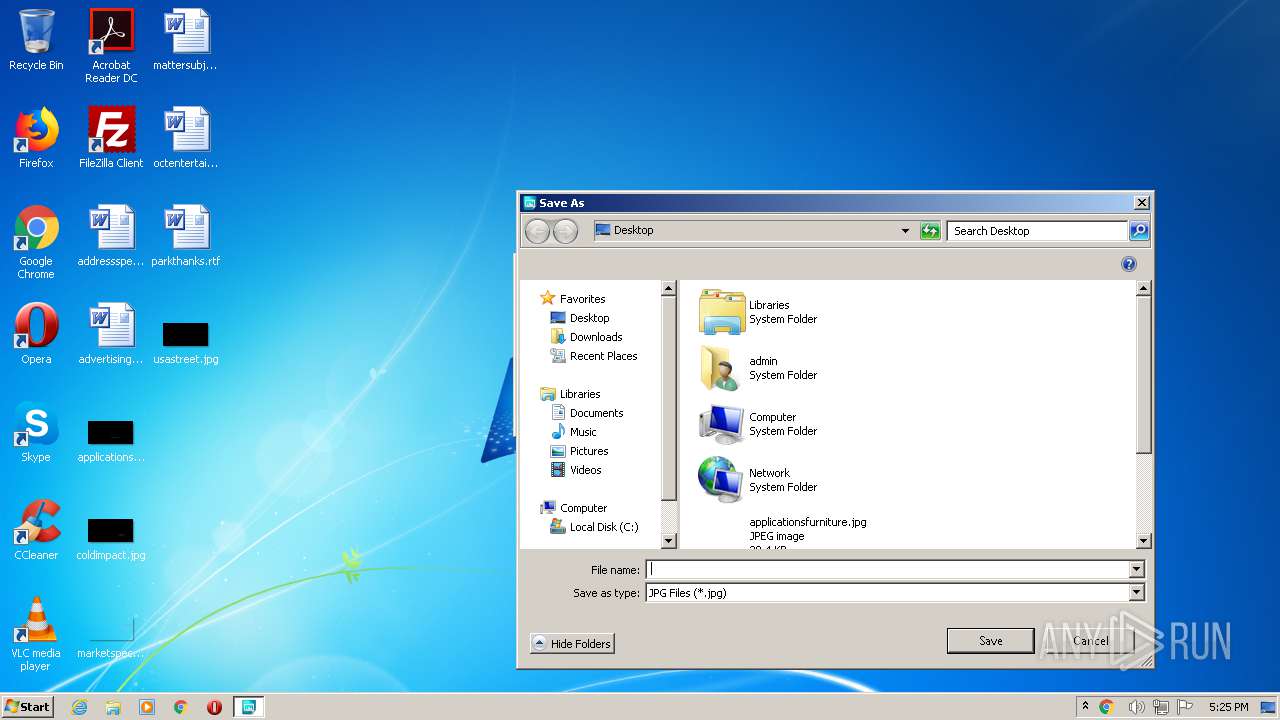Open Chrome from the taskbar
Screen dimensions: 1280x720
click(181, 707)
